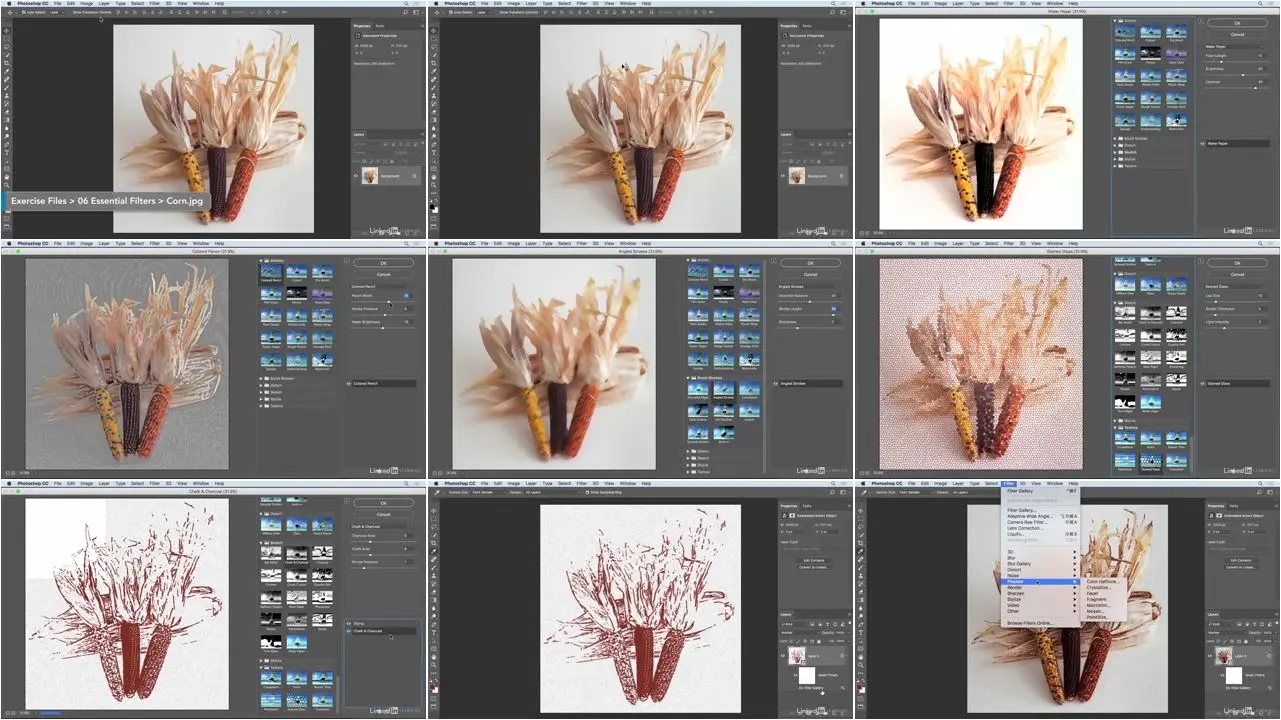This screenshot has height=720, width=1281.
Task: Select Quick Selection tool in the Corn.jpg caption frame
Action: tap(6, 54)
